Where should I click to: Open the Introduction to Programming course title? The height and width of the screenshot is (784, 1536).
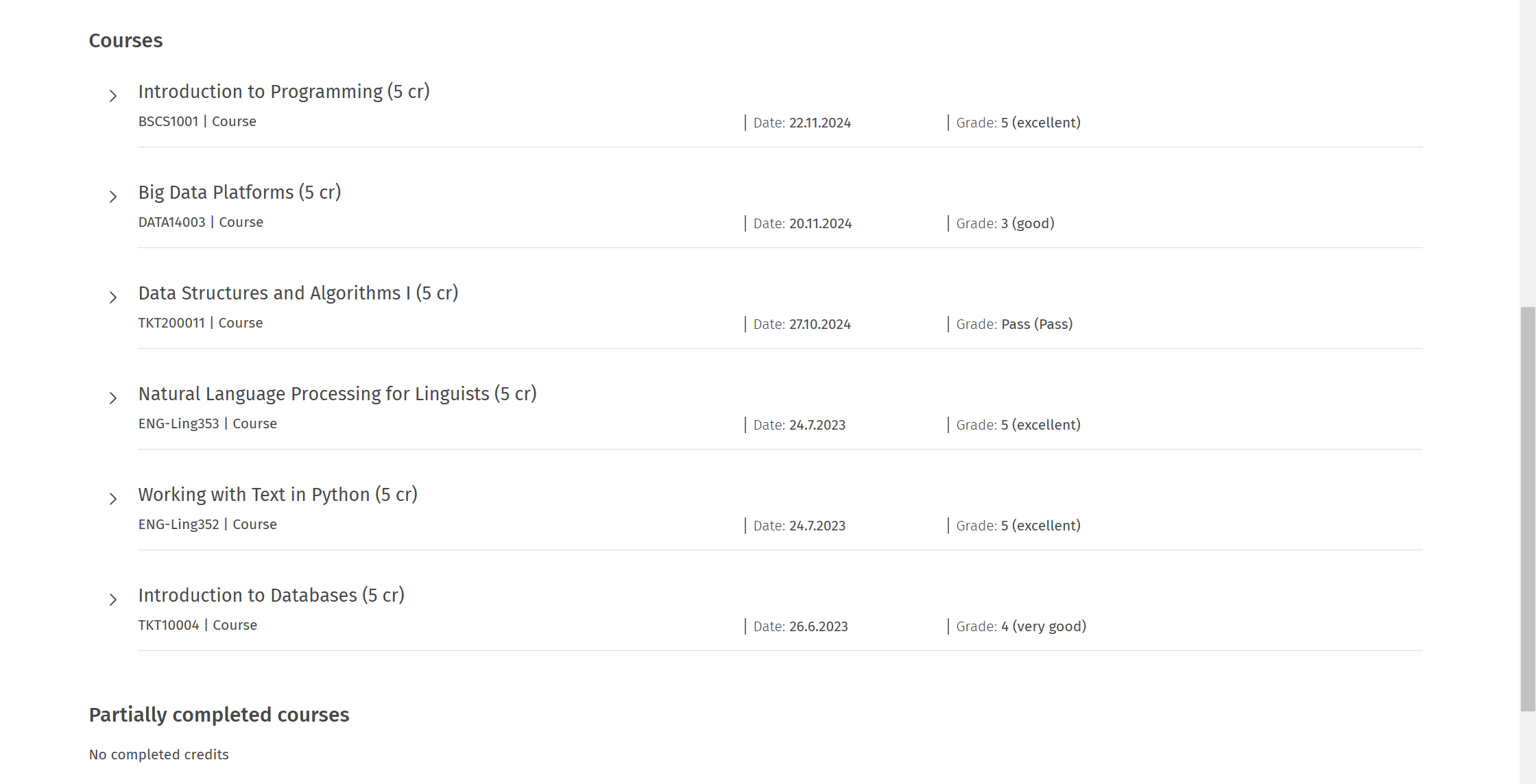[284, 92]
